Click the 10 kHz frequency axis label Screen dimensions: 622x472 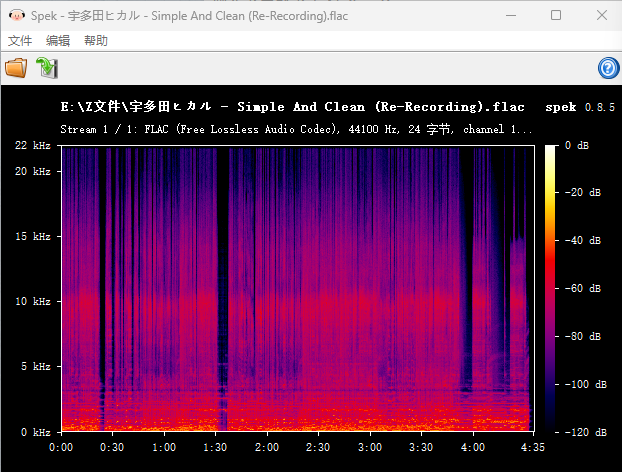33,301
